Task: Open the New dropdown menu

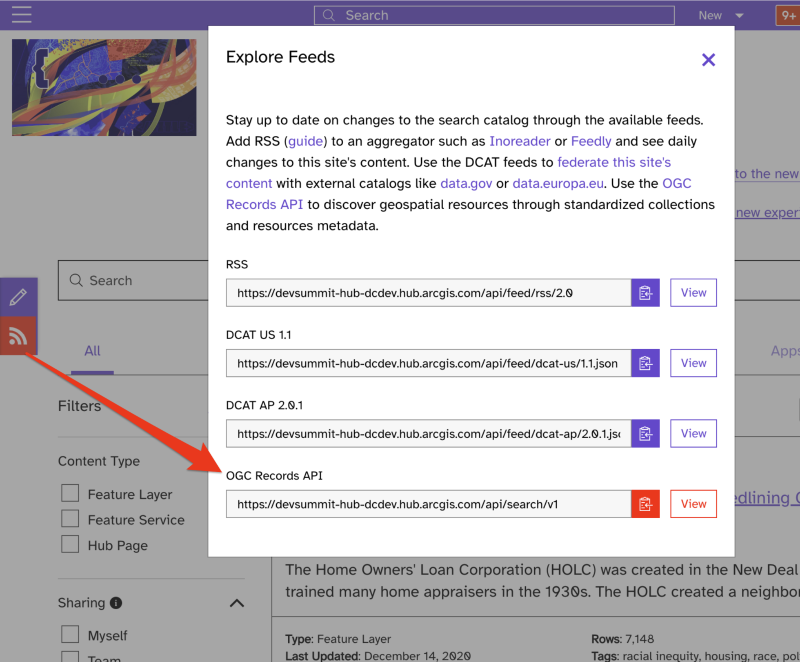Action: click(x=721, y=15)
